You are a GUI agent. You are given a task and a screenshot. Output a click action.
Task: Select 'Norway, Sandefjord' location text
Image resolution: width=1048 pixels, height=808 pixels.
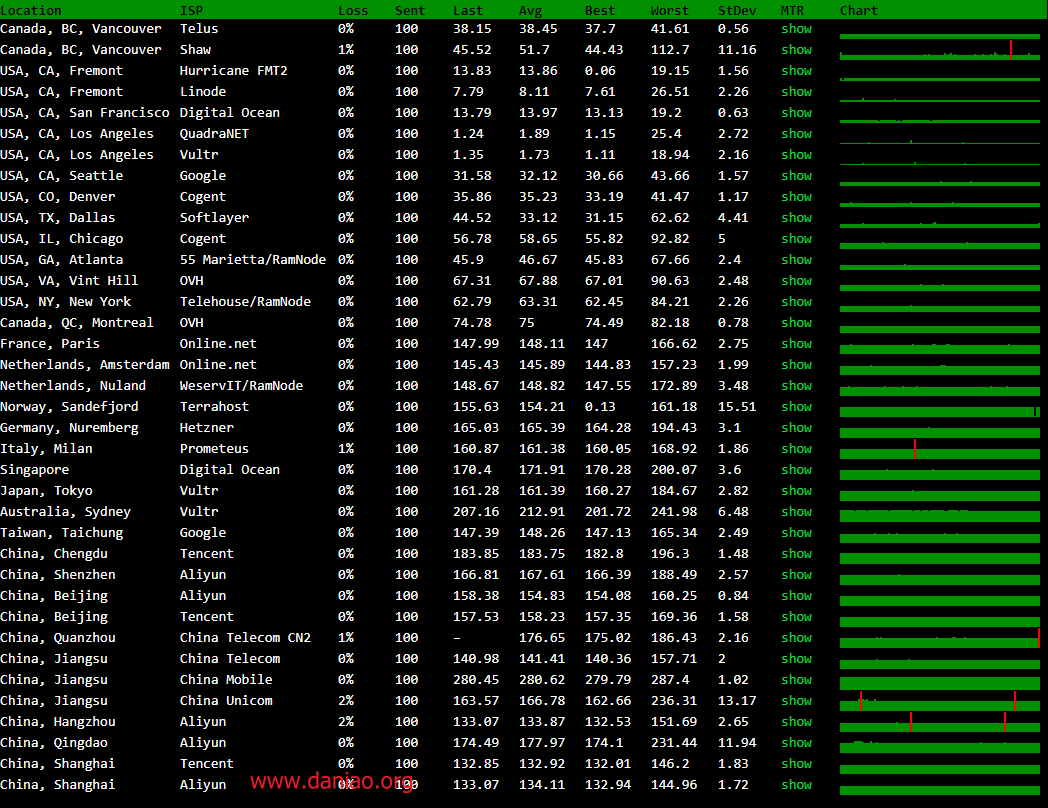[x=70, y=407]
